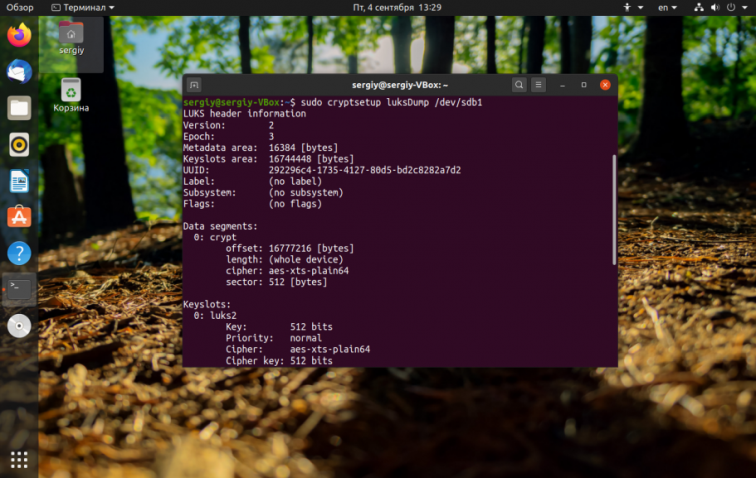Click the UUID value 292296c4-1735-4127-80d5-bd2c8282a7d2
Viewport: 756px width, 478px height.
point(364,170)
